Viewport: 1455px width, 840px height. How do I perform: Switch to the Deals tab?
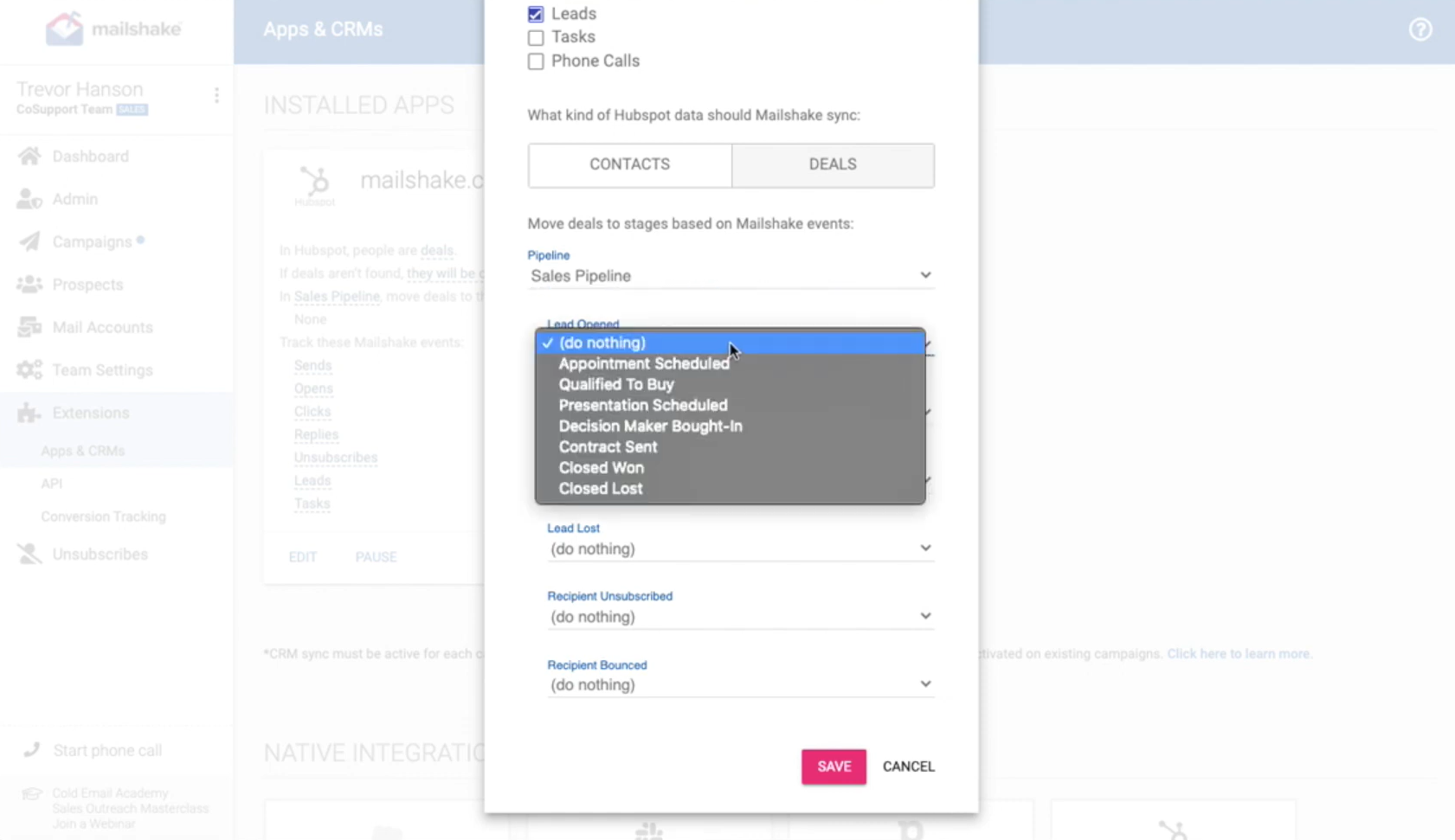[832, 164]
